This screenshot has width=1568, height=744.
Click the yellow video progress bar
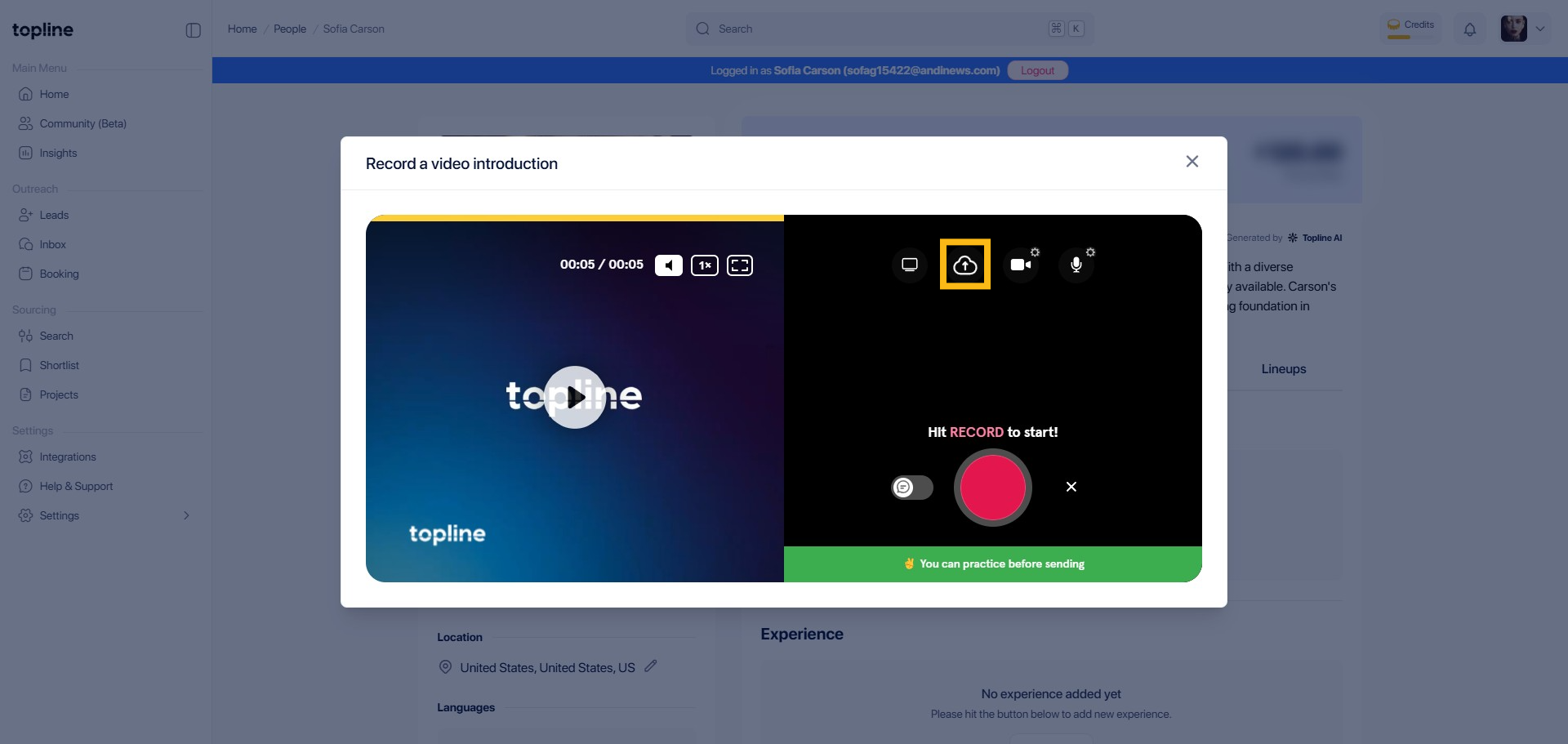575,218
